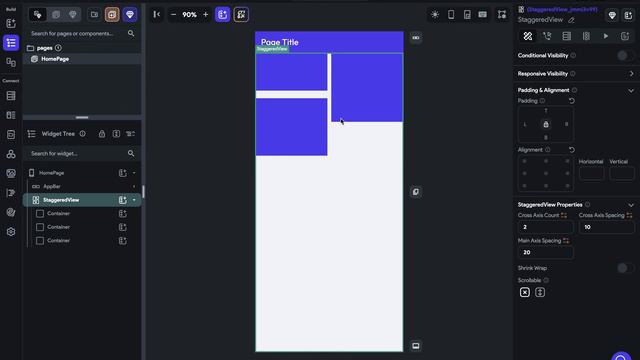The height and width of the screenshot is (360, 640).
Task: Open the actions tab in right panel
Action: (x=547, y=36)
